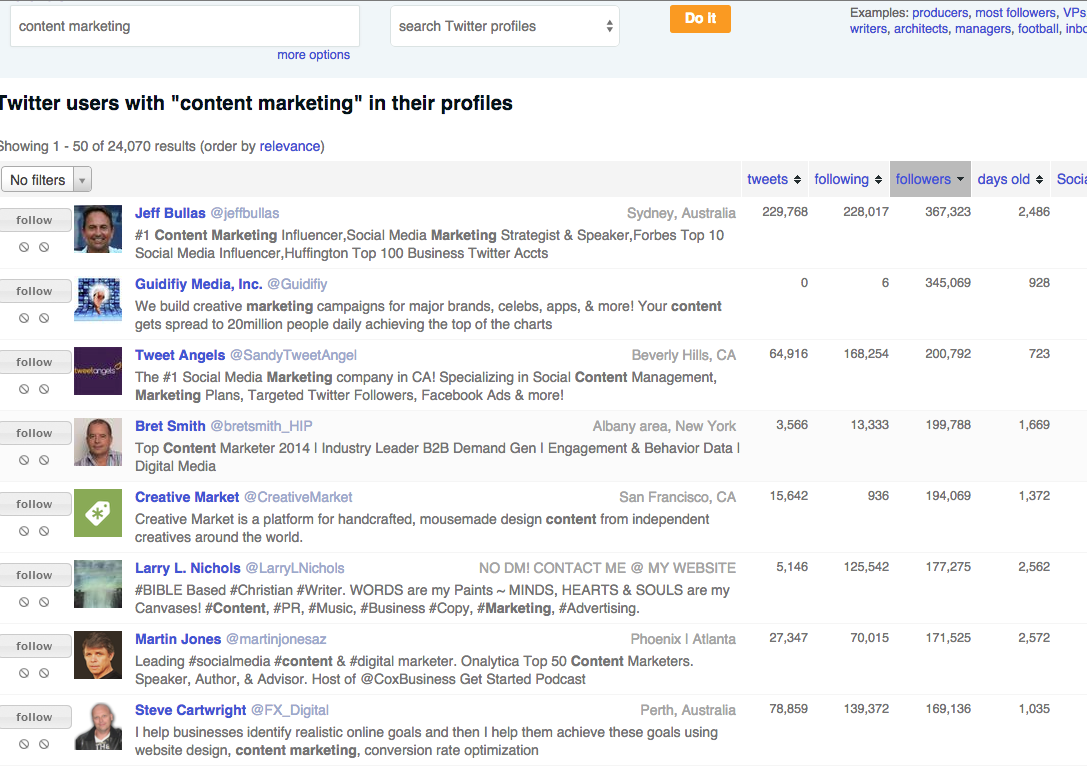The height and width of the screenshot is (772, 1087).
Task: Click the green Creative Market logo
Action: pos(98,513)
